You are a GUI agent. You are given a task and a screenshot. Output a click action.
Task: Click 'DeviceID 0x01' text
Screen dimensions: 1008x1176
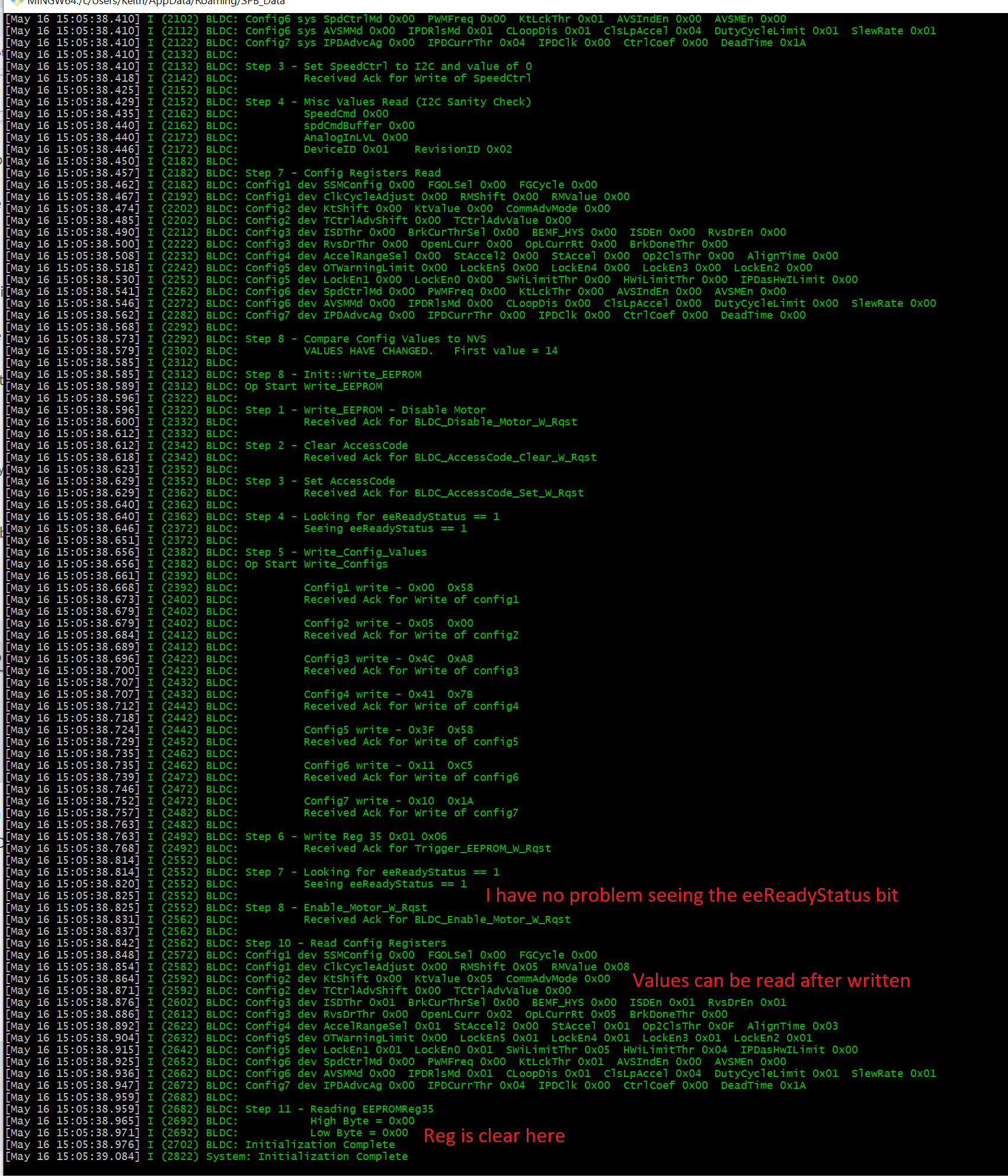pos(346,149)
